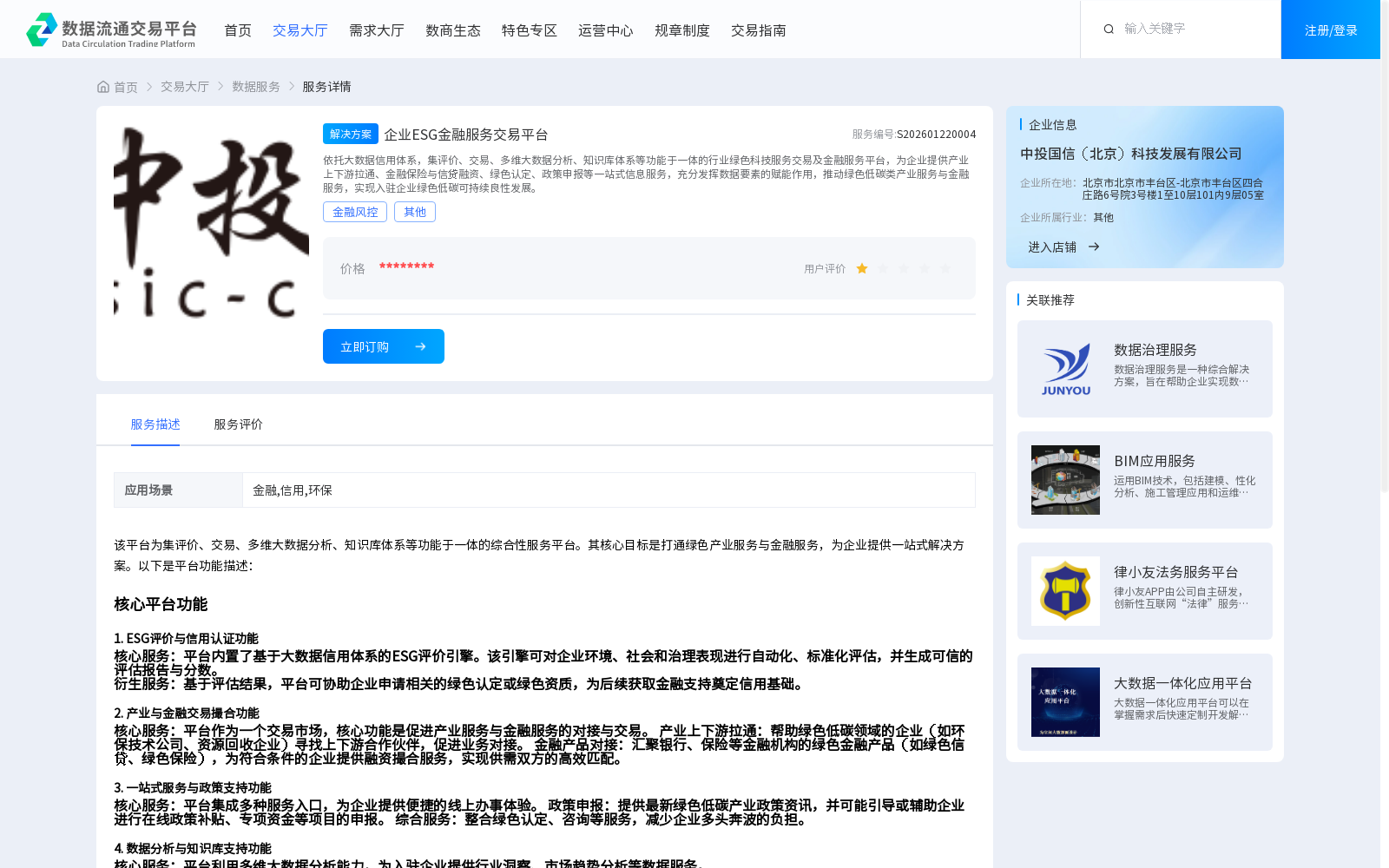The image size is (1389, 868).
Task: Open 规章制度 navigation item
Action: [682, 30]
